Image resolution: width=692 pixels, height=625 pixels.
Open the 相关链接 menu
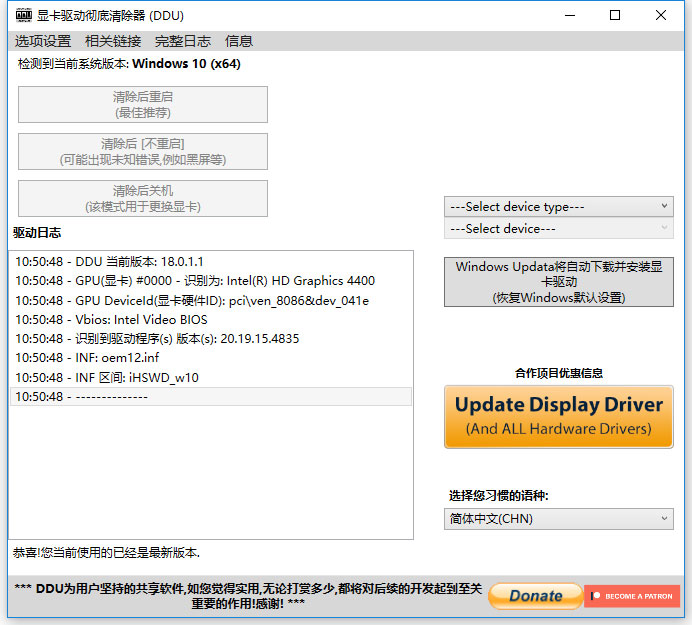pyautogui.click(x=113, y=41)
